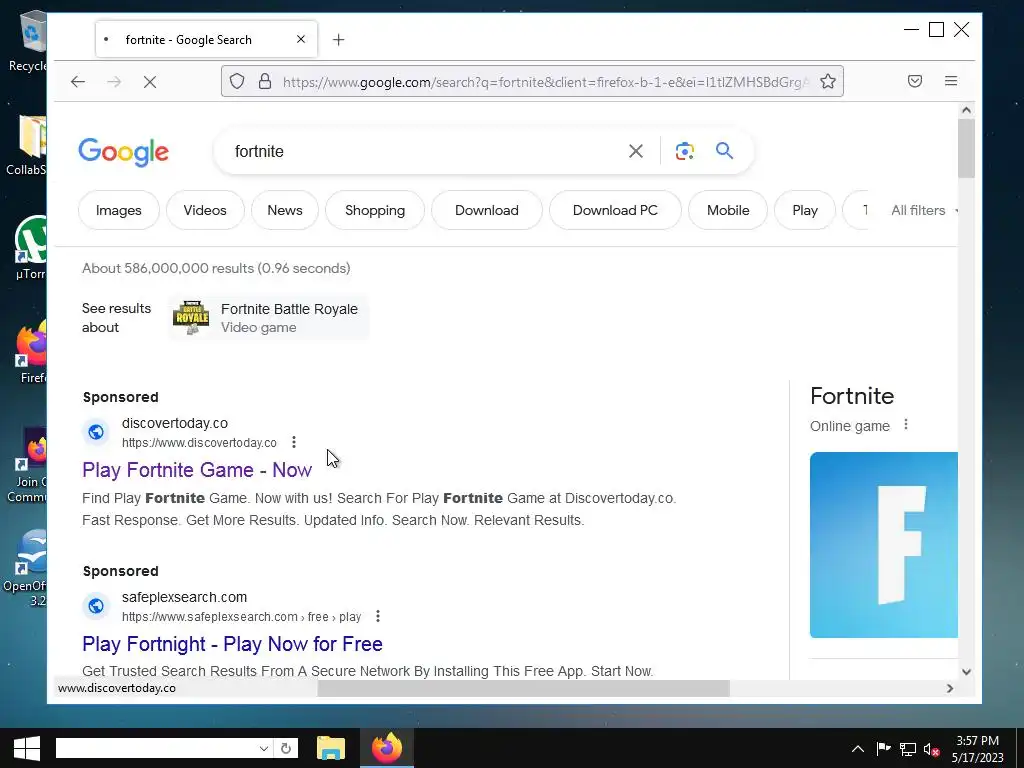
Task: Click the horizontal scrollbar thumb
Action: 523,688
